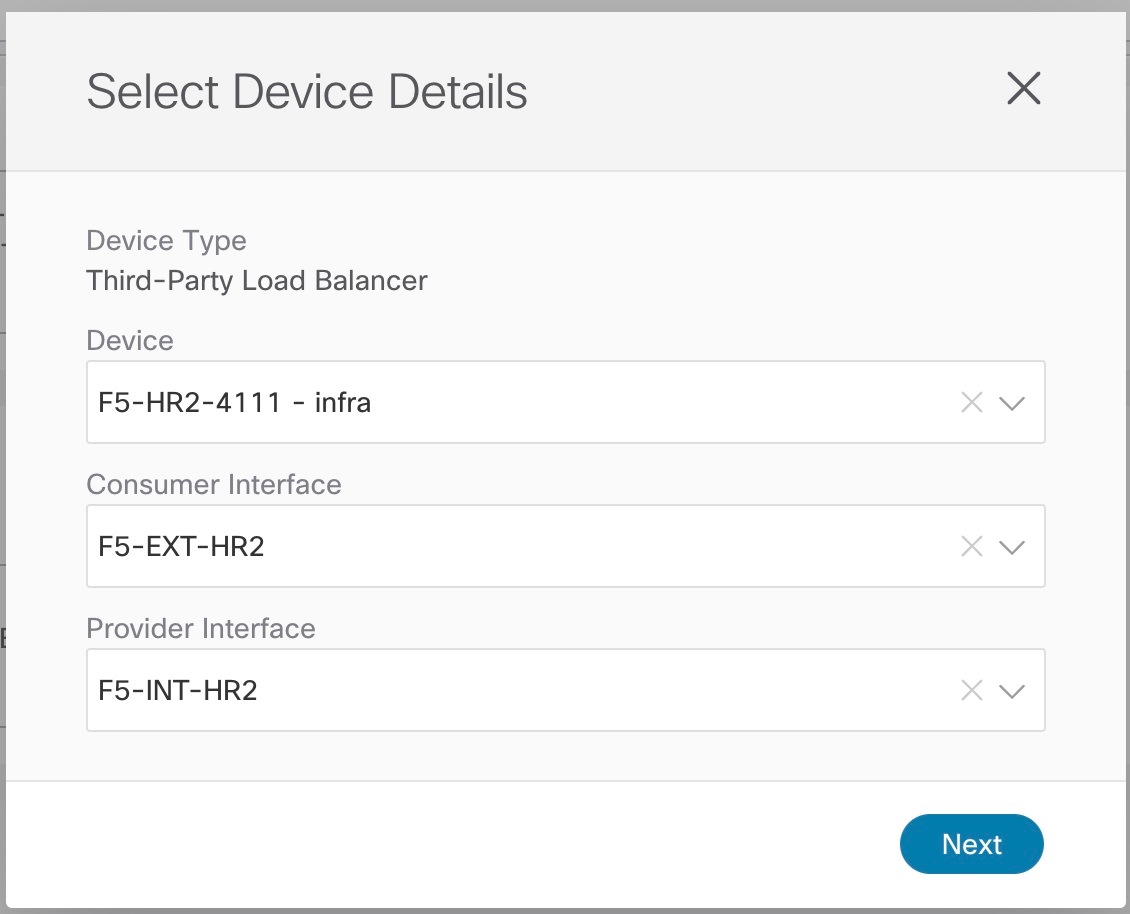Clear the Consumer Interface selection
Screen dimensions: 1130x914
click(971, 546)
